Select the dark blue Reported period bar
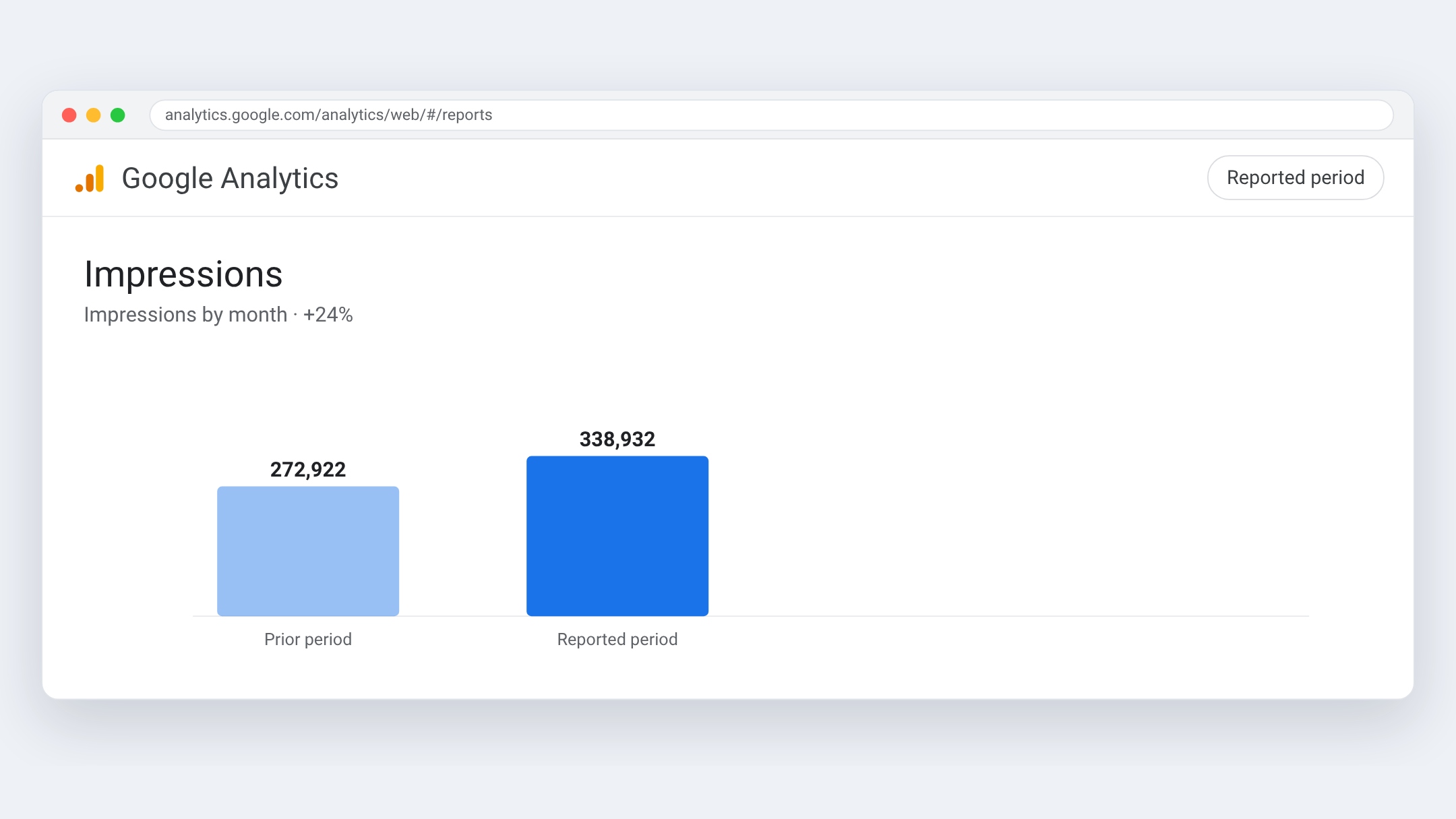Image resolution: width=1456 pixels, height=819 pixels. click(617, 536)
